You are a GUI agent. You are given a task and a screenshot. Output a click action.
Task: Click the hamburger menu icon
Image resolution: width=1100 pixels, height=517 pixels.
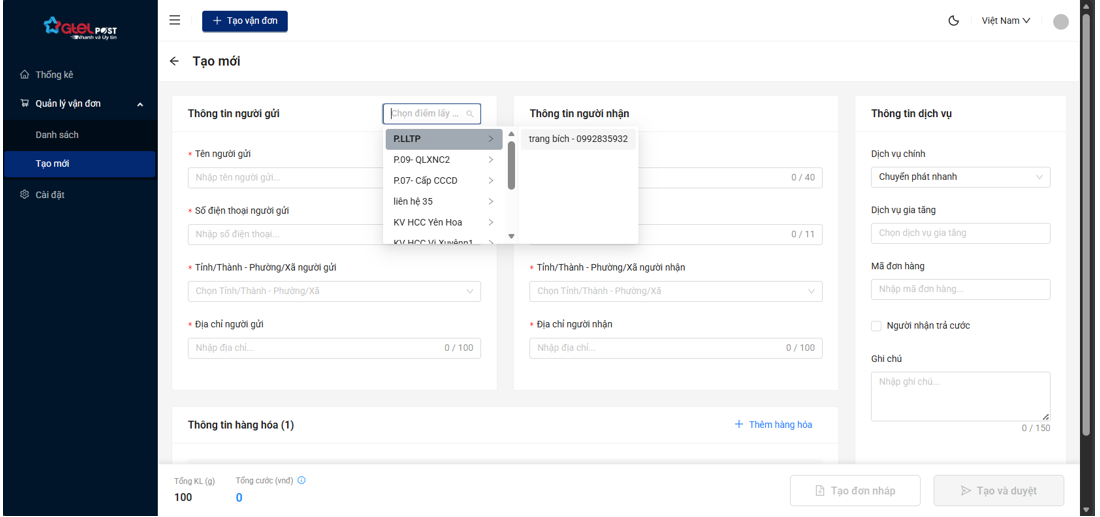pyautogui.click(x=175, y=20)
